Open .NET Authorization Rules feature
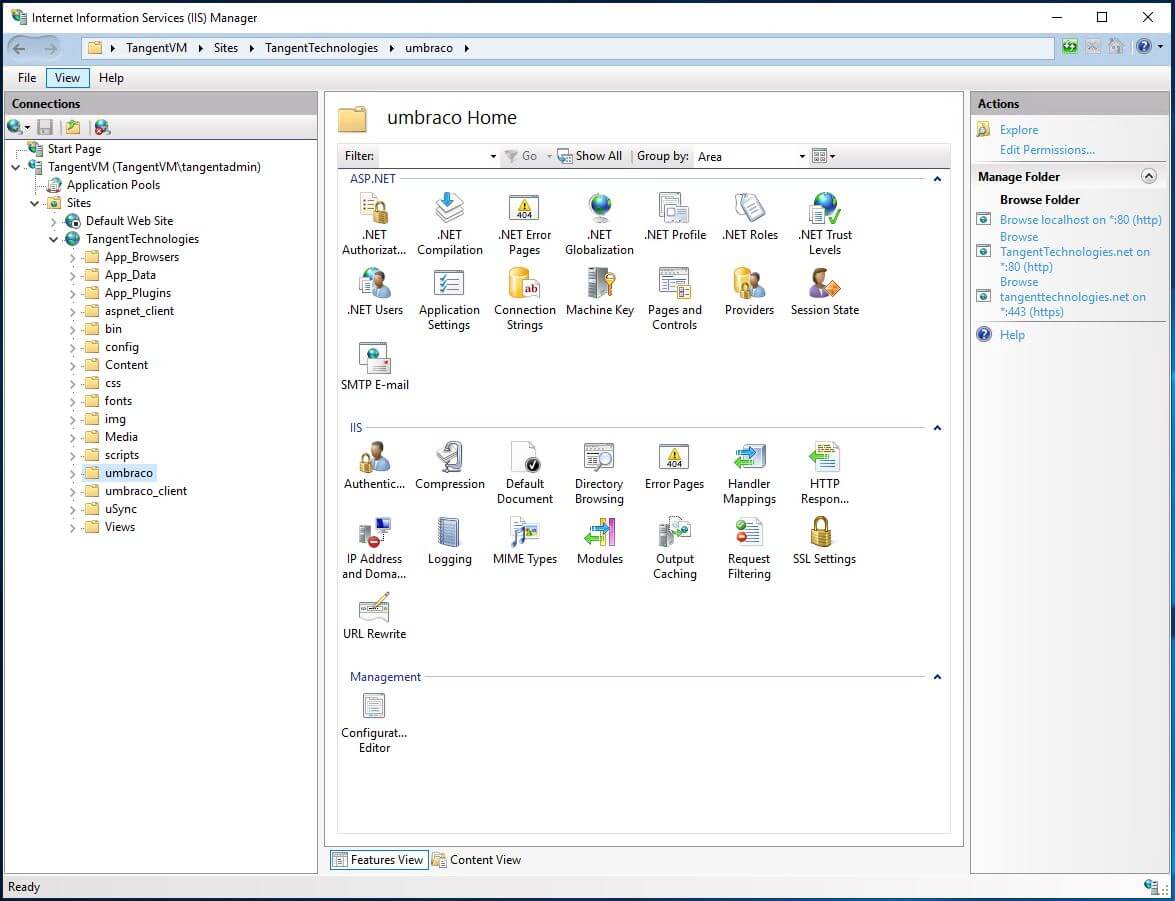 (374, 224)
